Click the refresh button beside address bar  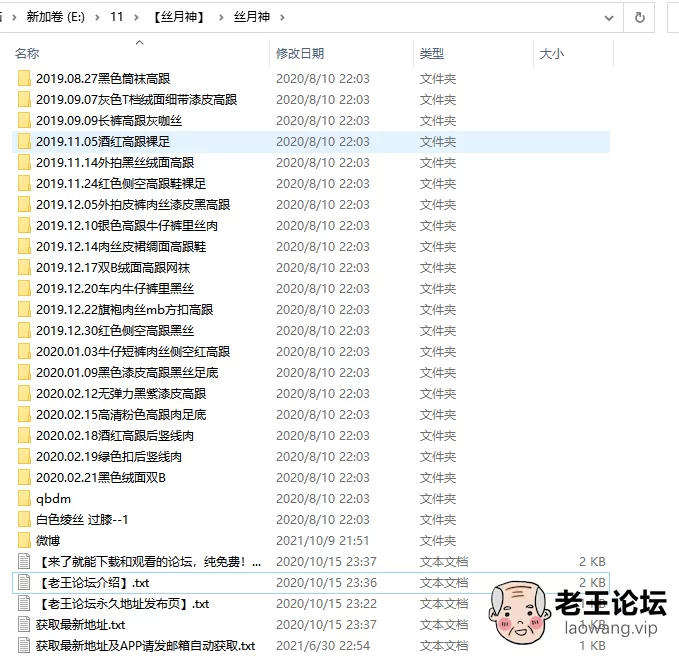[639, 17]
